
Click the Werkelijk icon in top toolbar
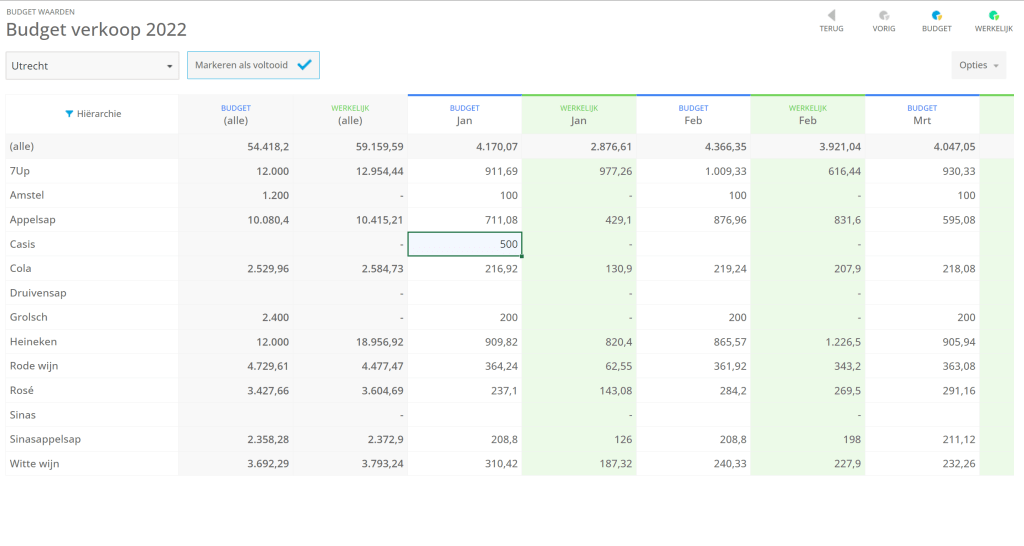993,16
